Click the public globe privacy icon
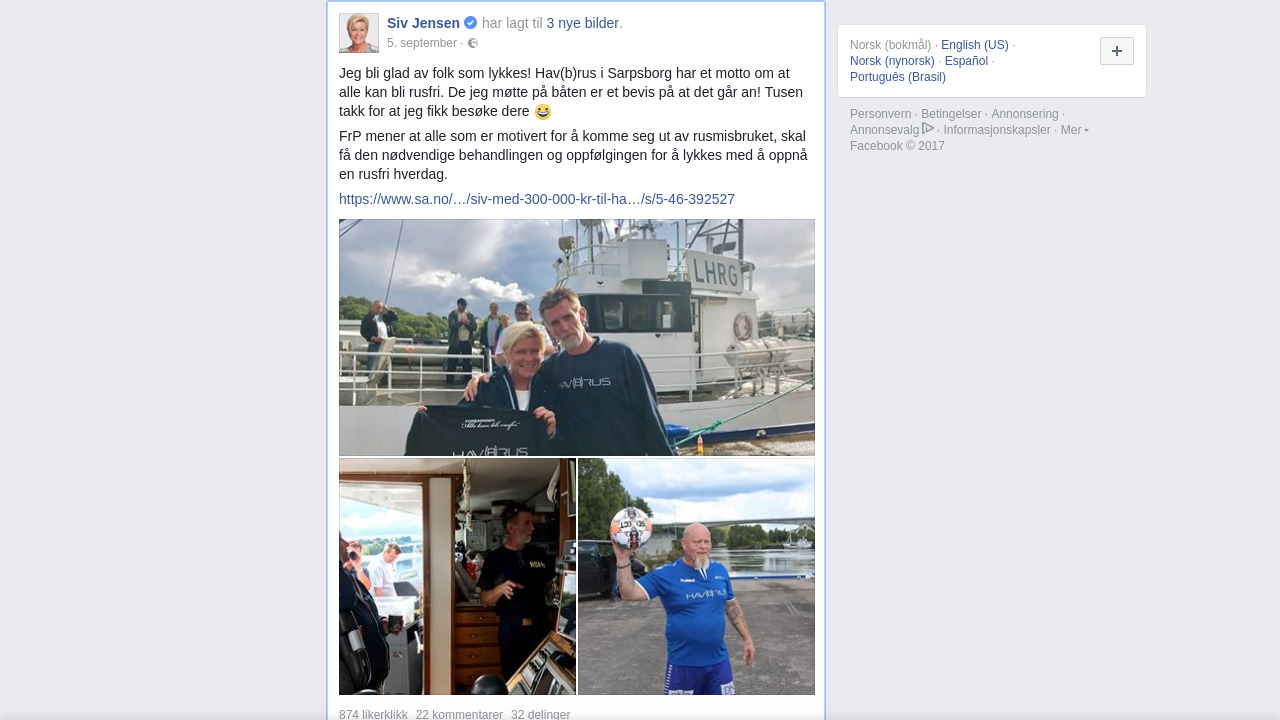The image size is (1280, 720). [473, 43]
